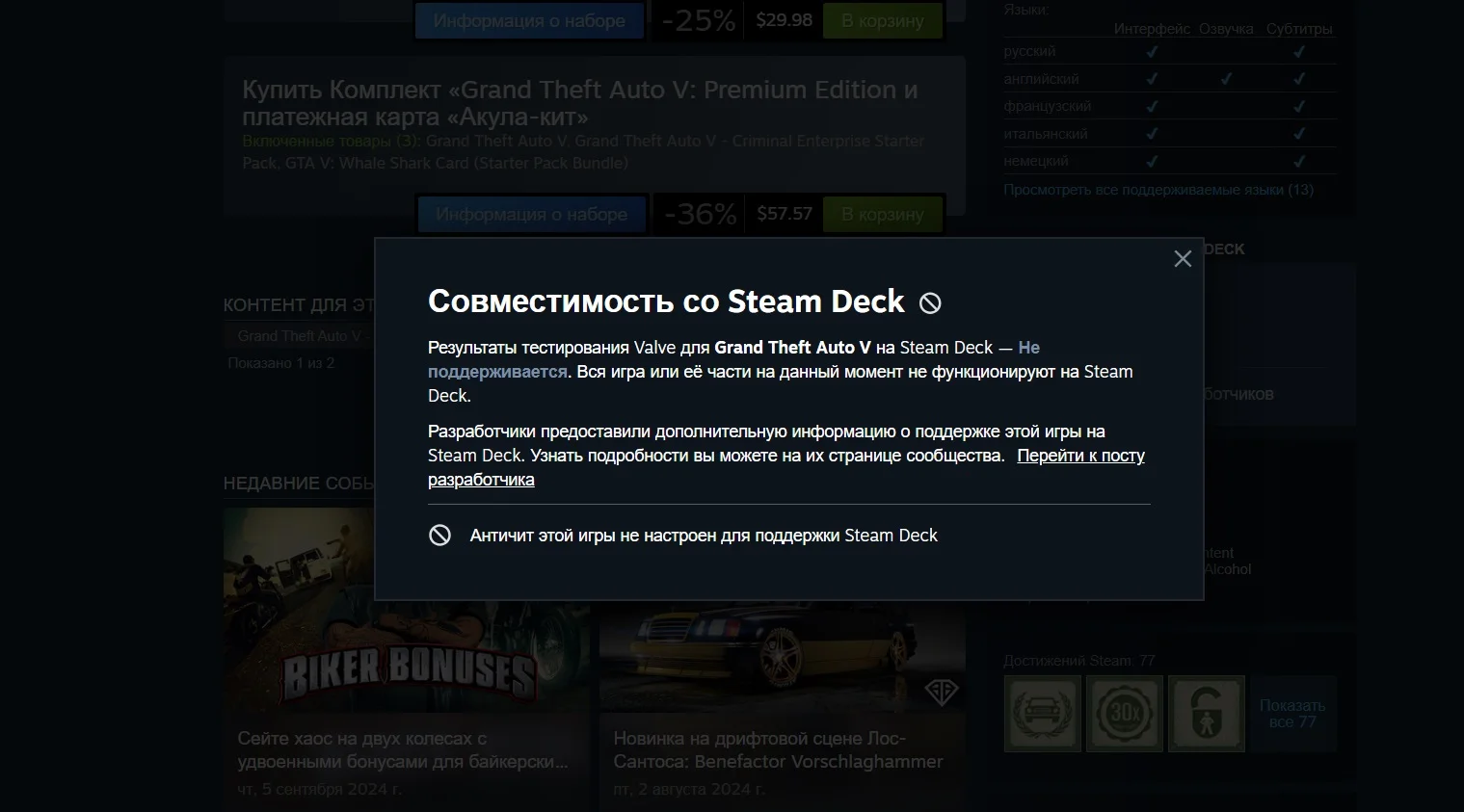Open the 'Новинка на дрифтовой сцене' news title

[778, 750]
